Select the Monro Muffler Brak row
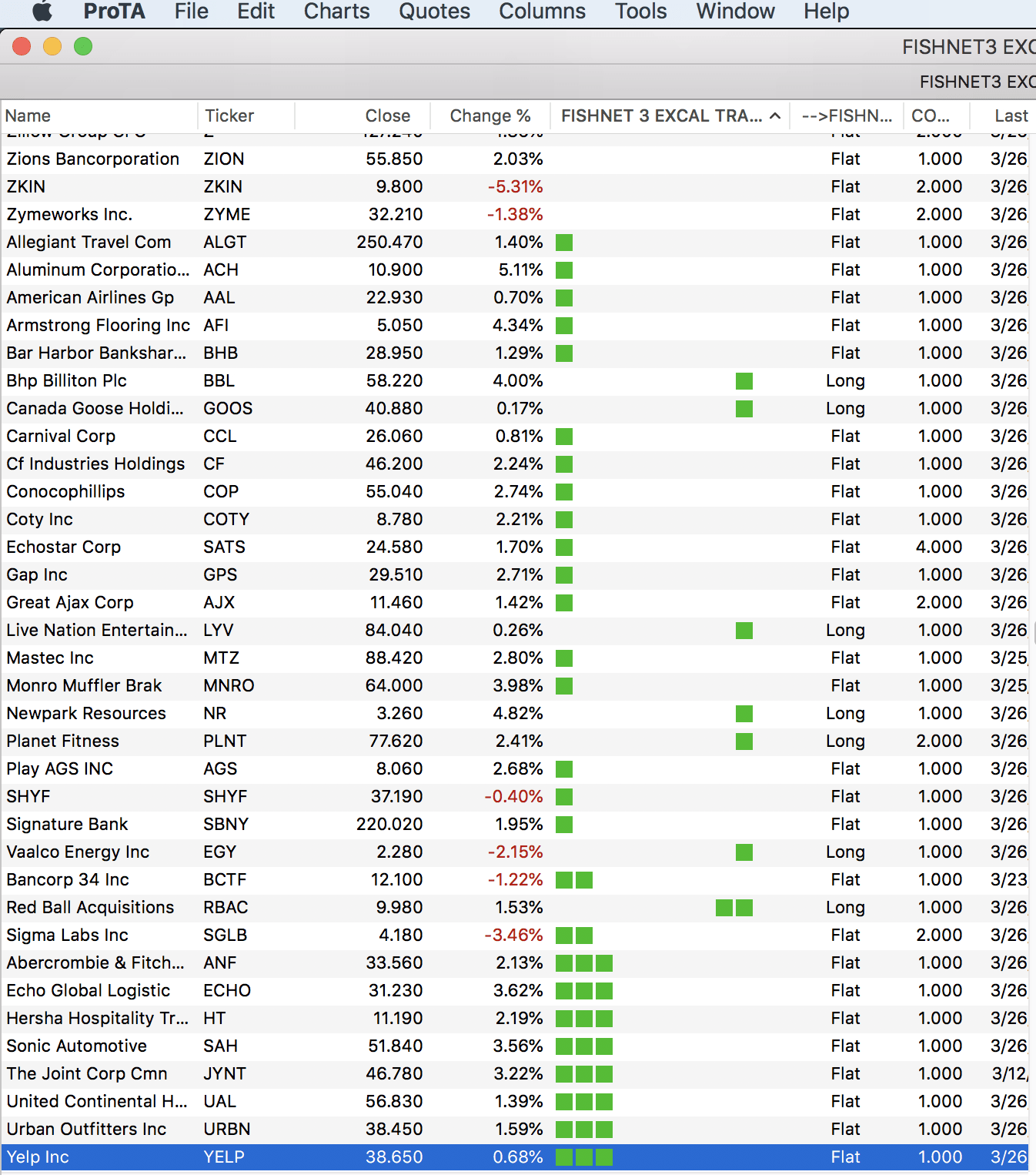This screenshot has height=1175, width=1036. 515,686
